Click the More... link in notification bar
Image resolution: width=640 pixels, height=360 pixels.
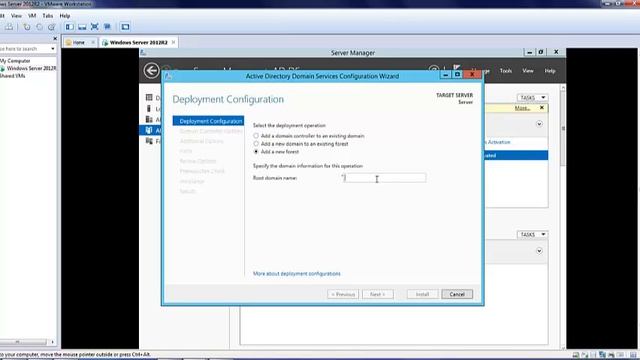522,108
